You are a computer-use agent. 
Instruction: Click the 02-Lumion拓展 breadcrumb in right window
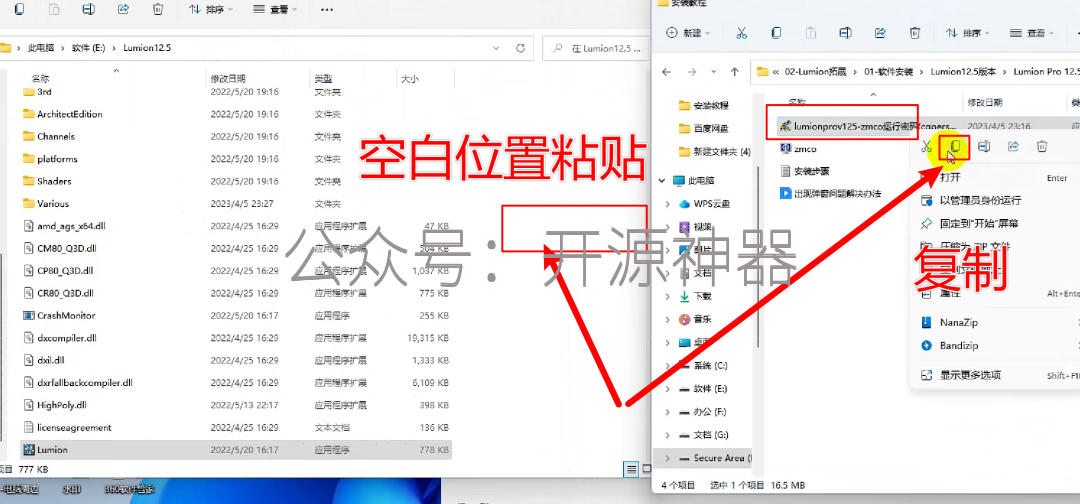click(818, 72)
